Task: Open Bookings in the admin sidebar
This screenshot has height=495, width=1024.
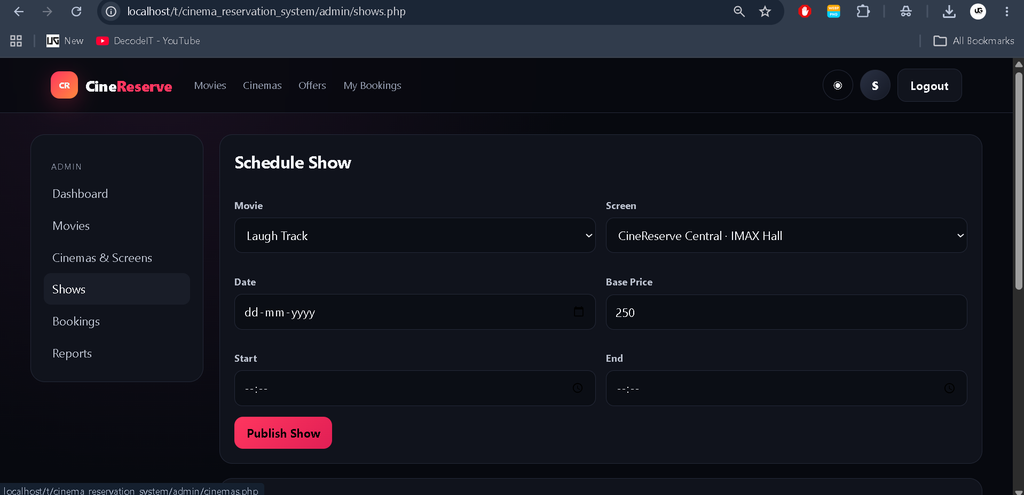Action: click(117, 321)
